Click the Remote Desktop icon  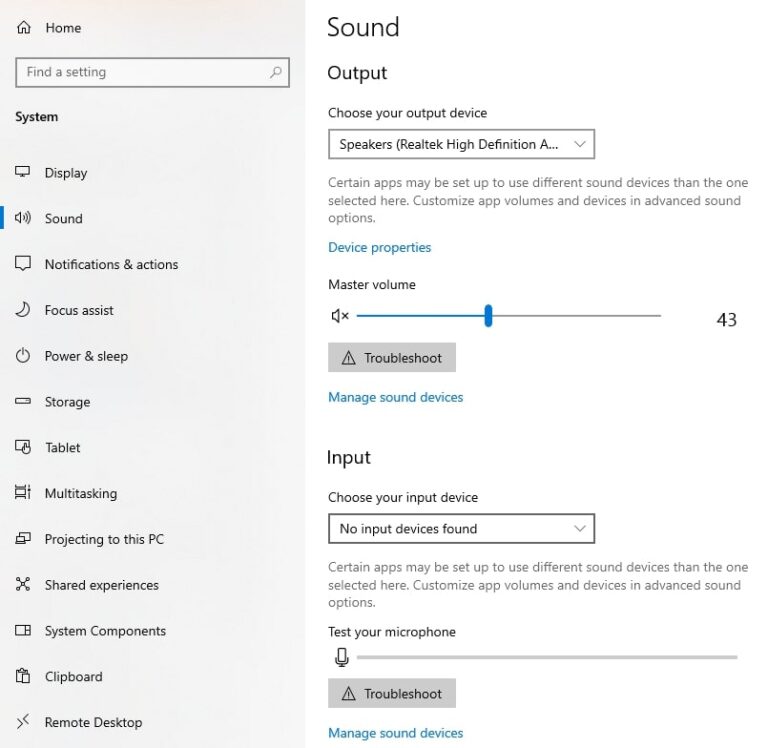[23, 722]
